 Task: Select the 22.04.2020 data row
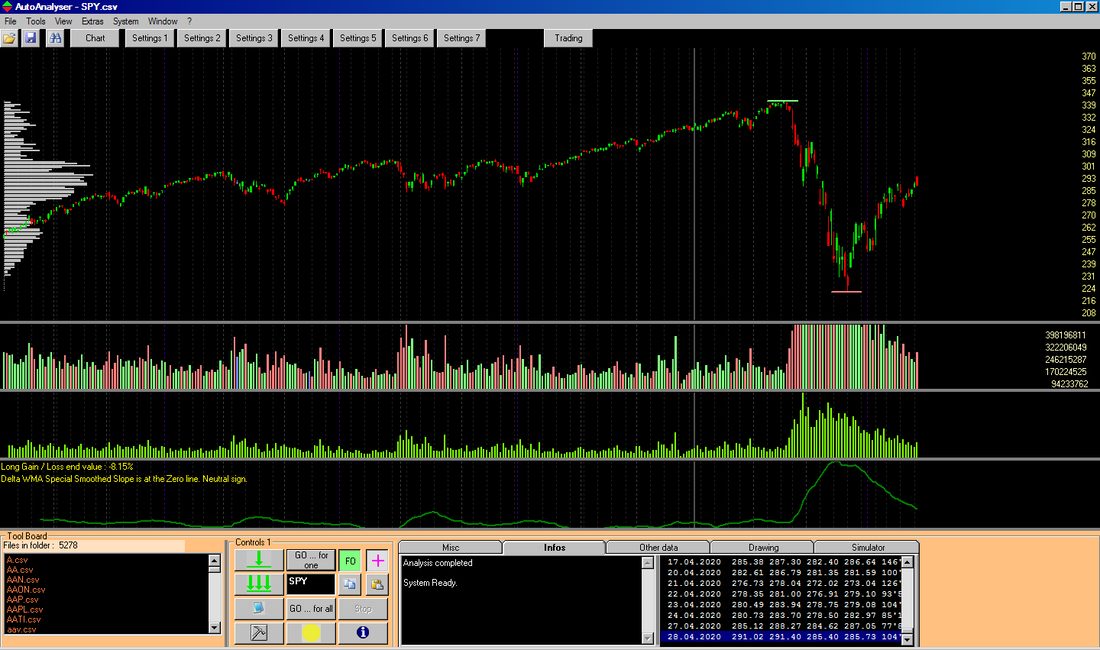click(781, 594)
